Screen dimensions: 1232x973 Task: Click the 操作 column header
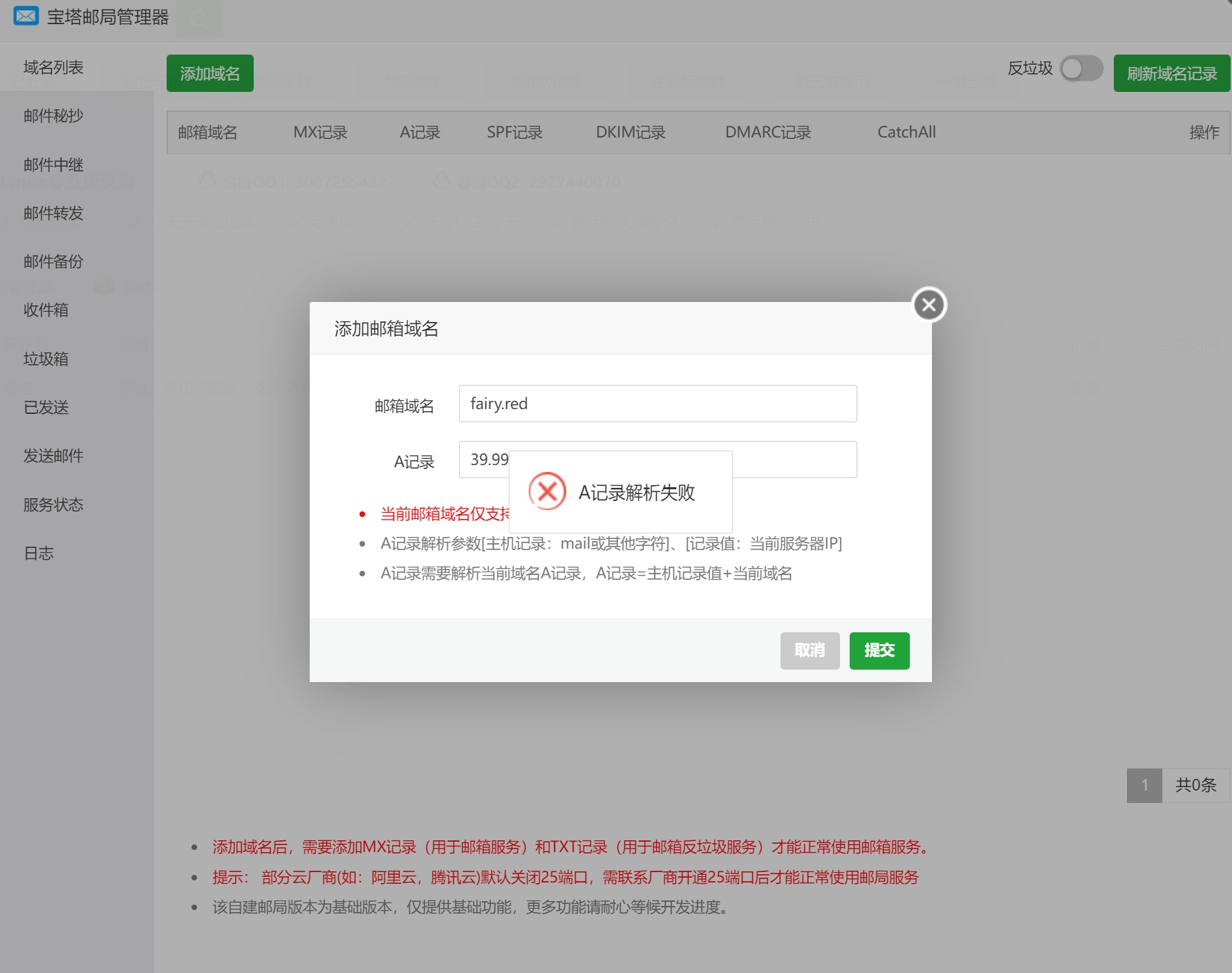1204,132
